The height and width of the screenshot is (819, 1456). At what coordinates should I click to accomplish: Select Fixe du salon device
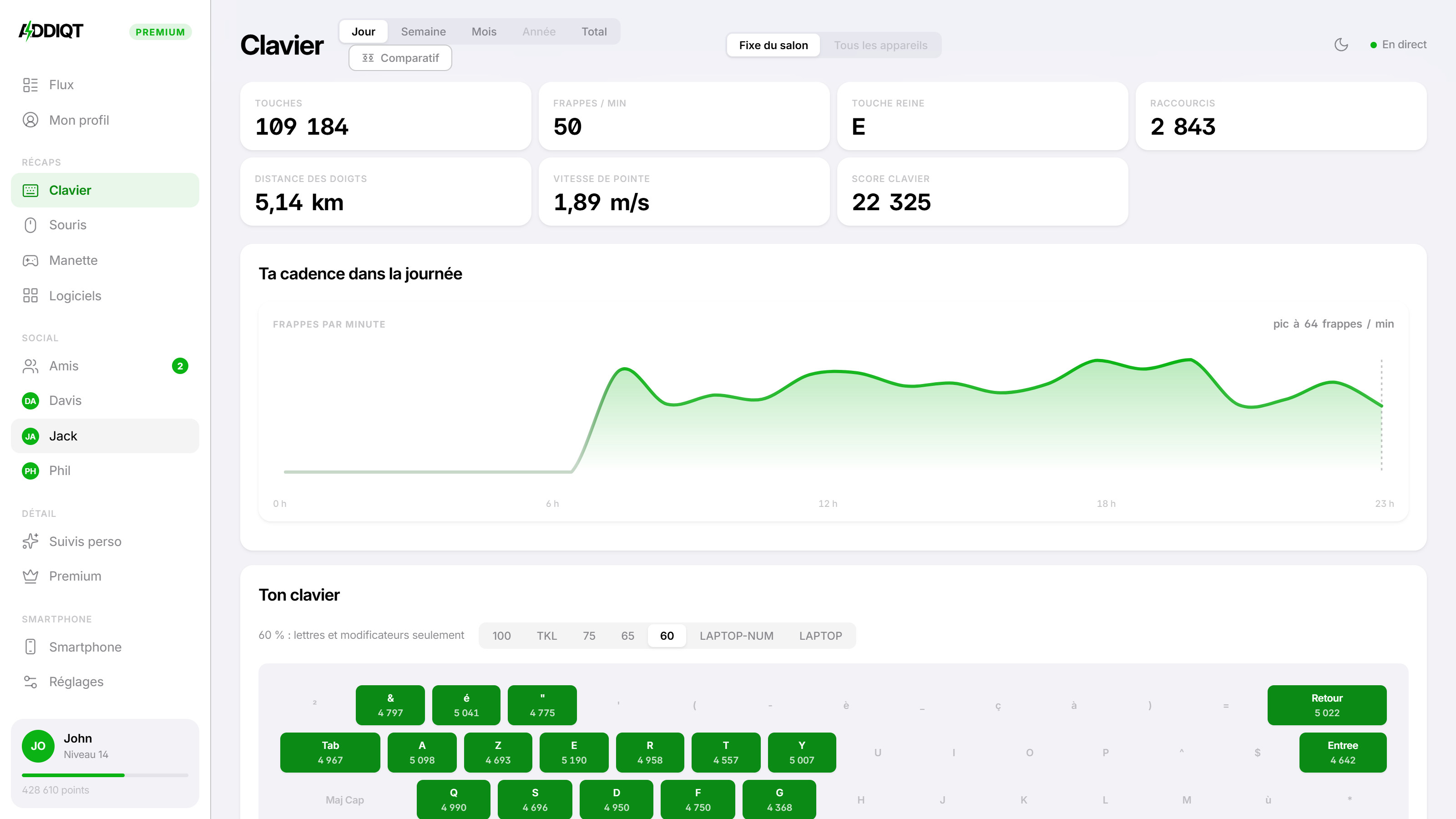click(773, 45)
